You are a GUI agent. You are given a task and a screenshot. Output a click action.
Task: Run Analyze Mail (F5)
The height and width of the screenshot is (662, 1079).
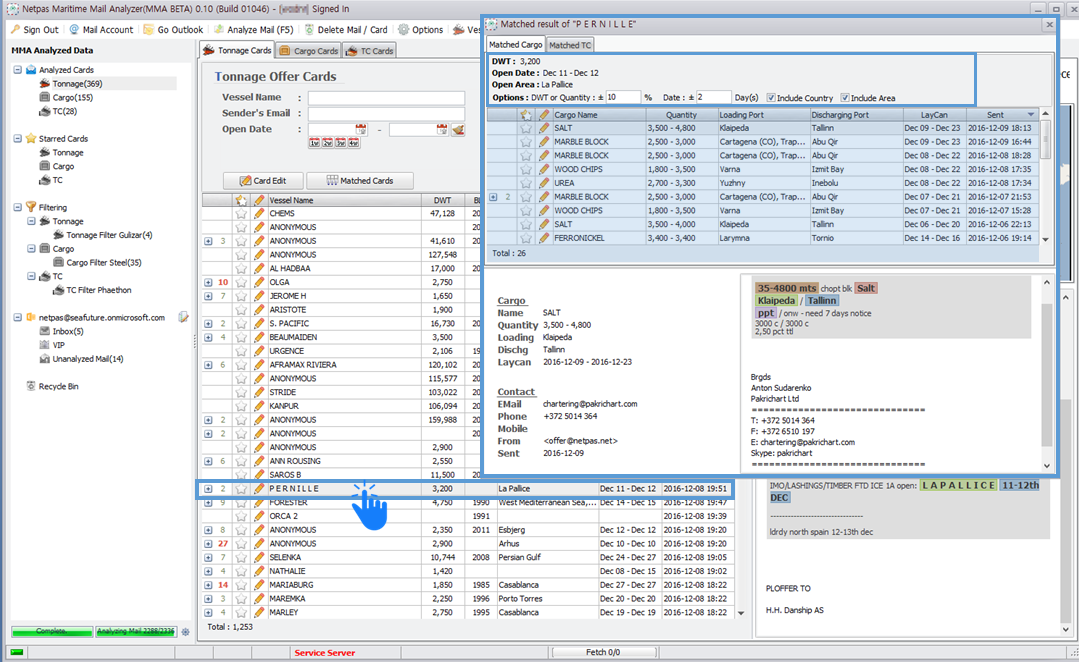tap(253, 30)
